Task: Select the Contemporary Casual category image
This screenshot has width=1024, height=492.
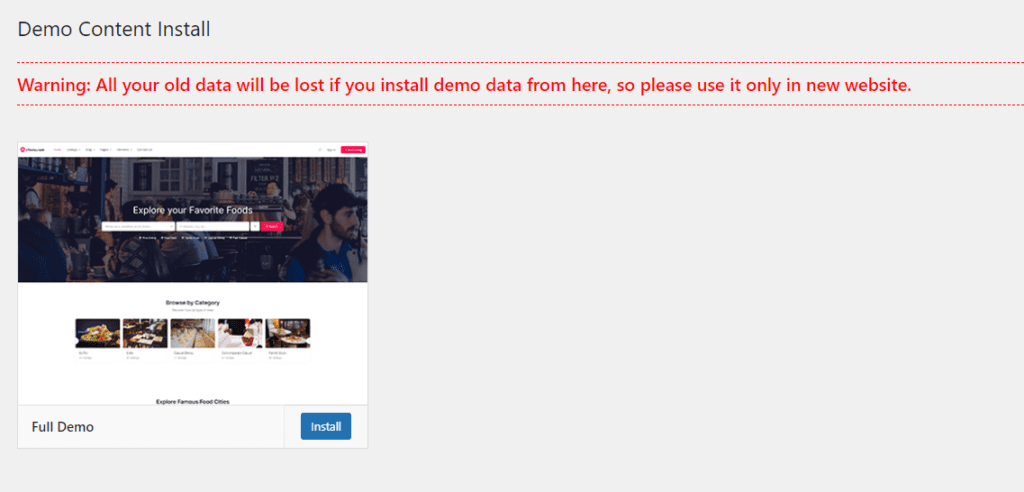Action: point(240,333)
